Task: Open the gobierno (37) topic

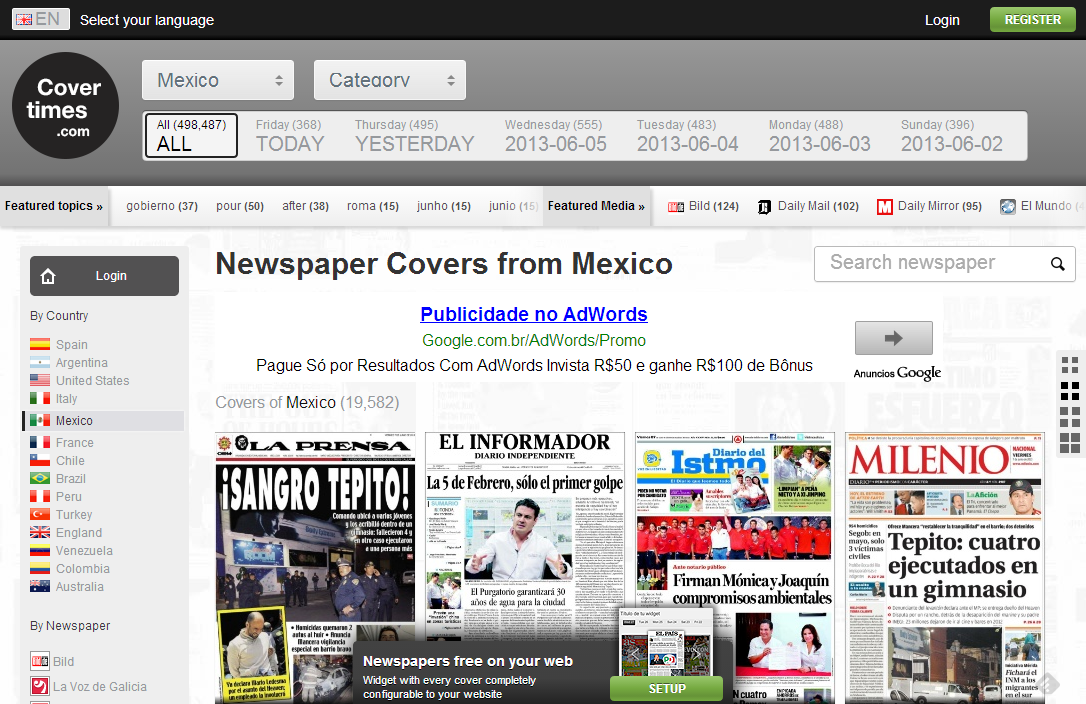Action: pos(162,206)
